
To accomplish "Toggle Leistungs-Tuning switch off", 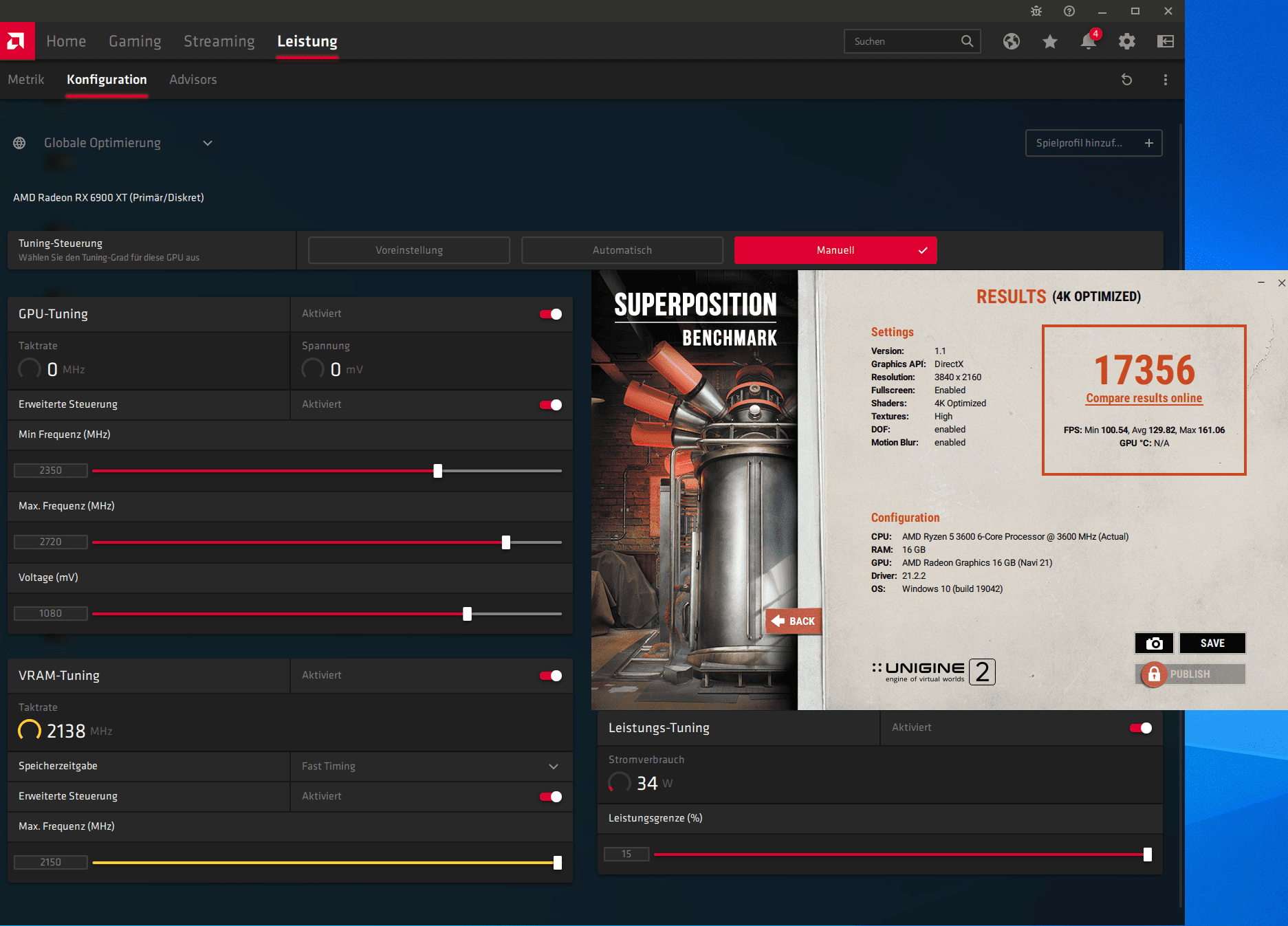I will point(1140,728).
